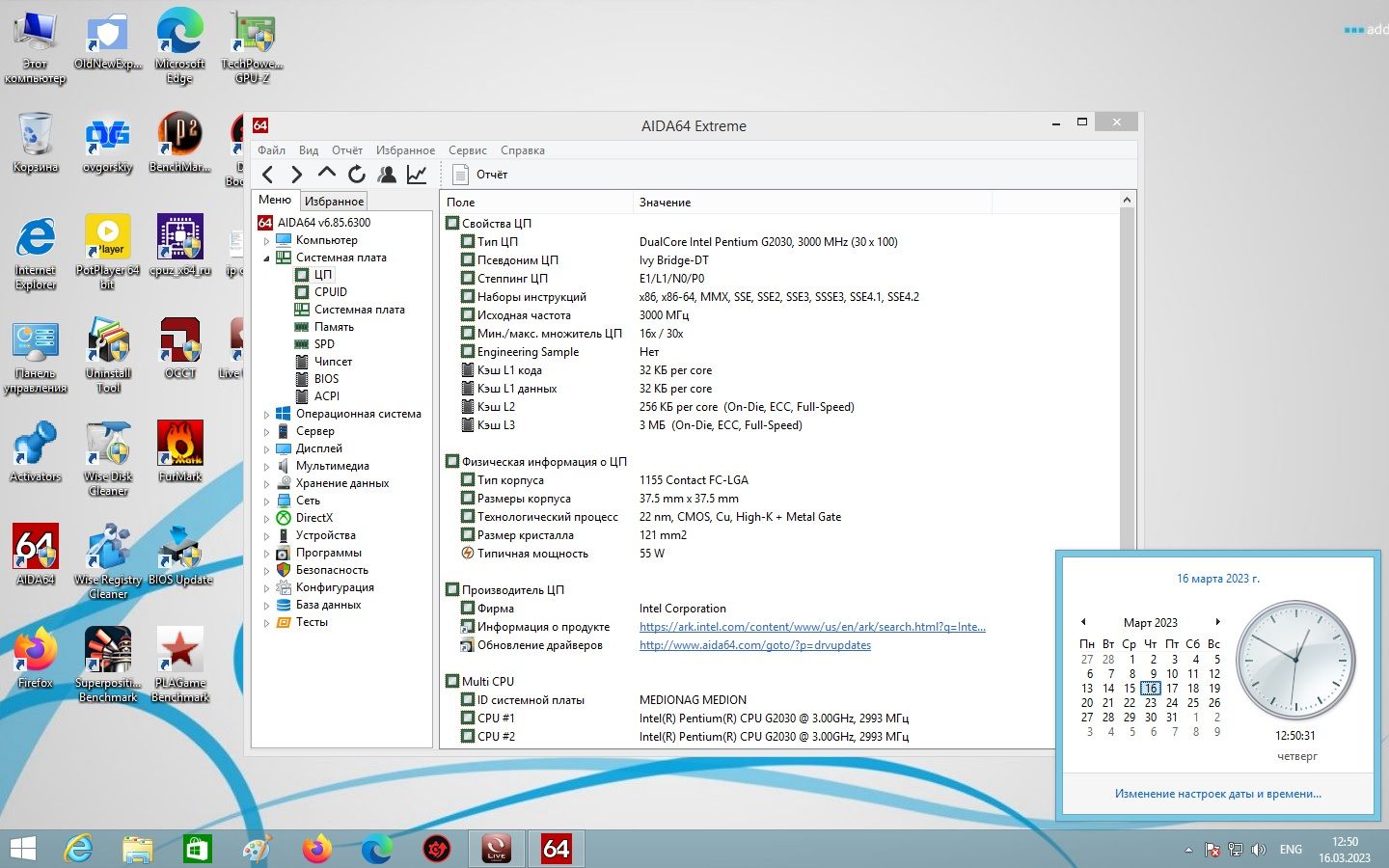1389x868 pixels.
Task: Select CPUID in the tree
Action: (x=330, y=292)
